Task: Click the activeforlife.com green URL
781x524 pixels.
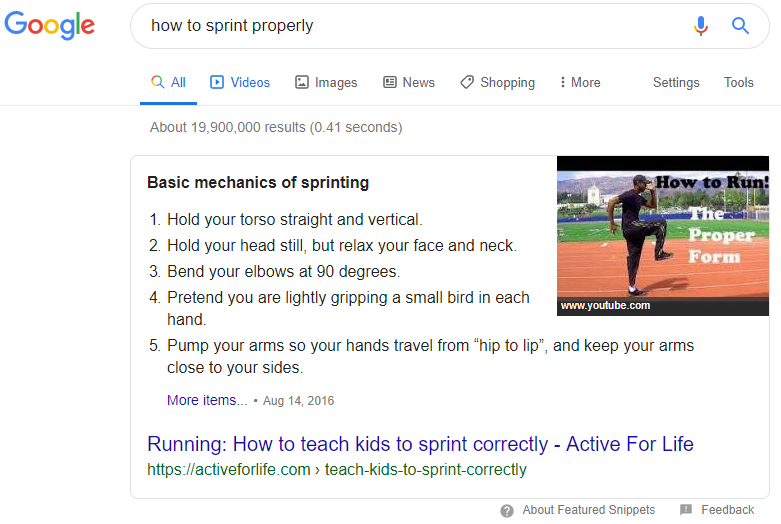Action: pos(337,470)
